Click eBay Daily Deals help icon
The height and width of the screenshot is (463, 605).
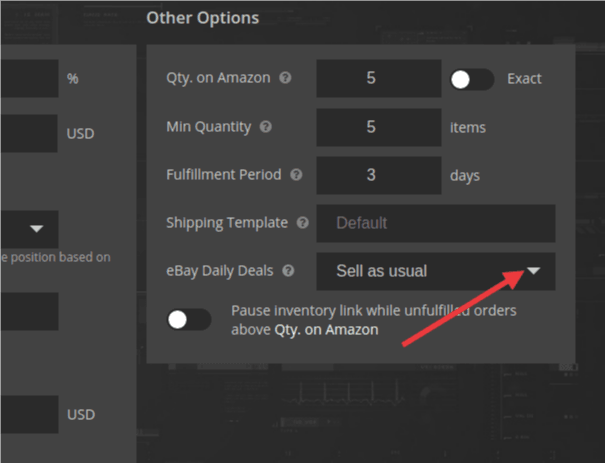pos(288,270)
